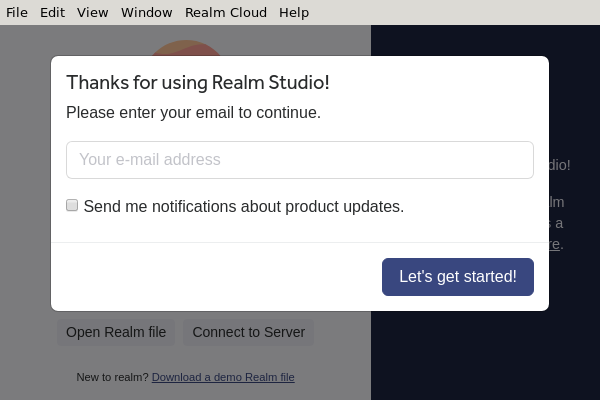Click Connect to Server button
The image size is (600, 400).
[249, 332]
